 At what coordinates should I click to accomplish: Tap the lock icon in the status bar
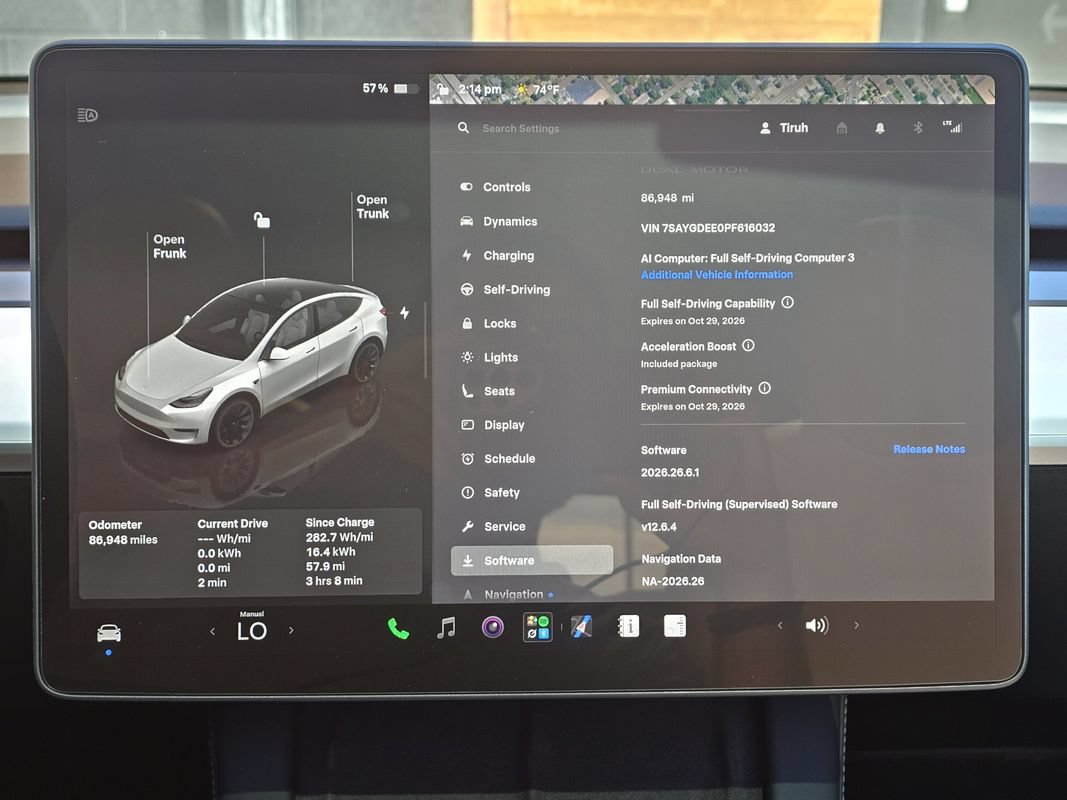(x=443, y=89)
